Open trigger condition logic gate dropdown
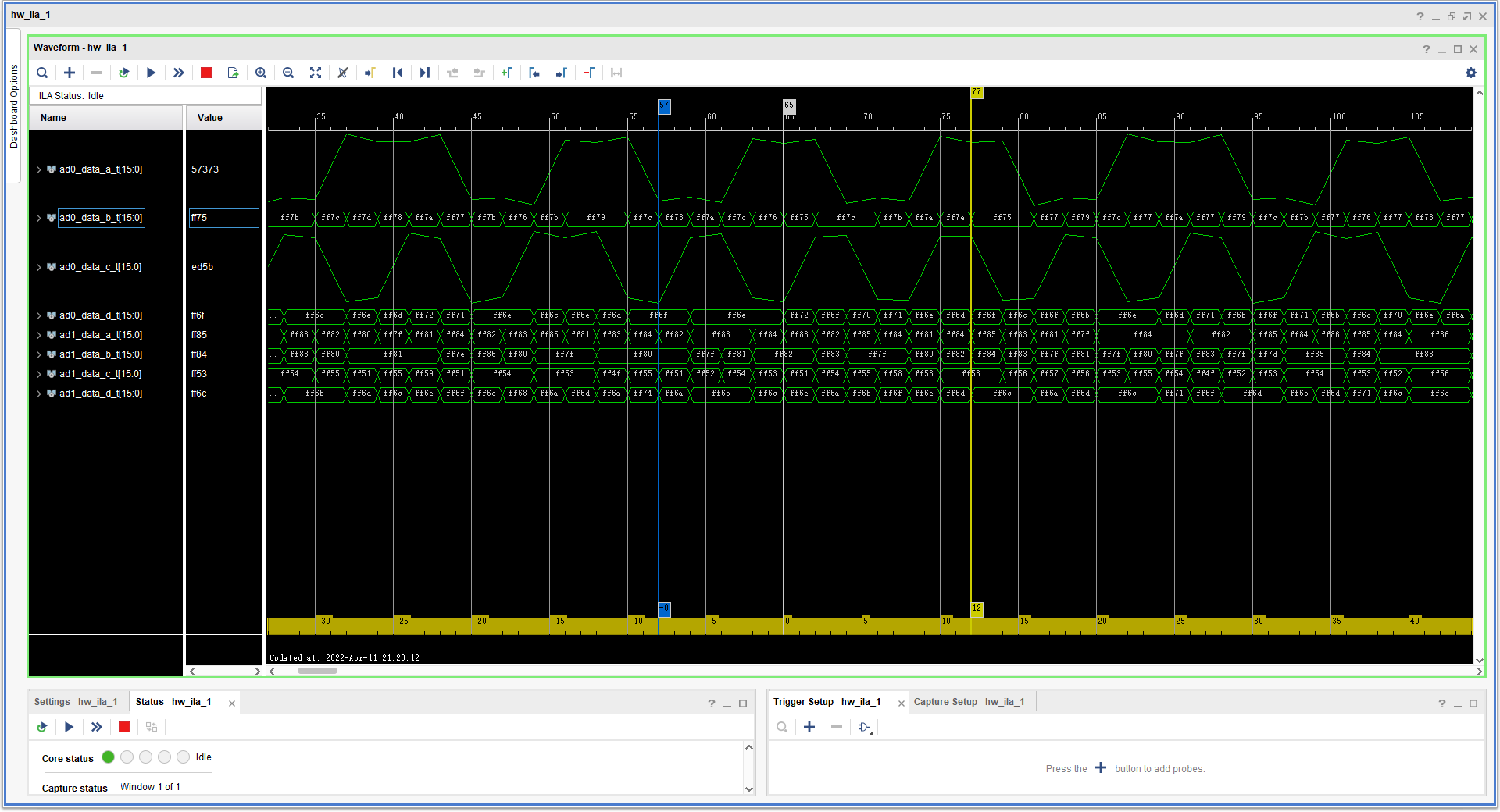Viewport: 1500px width, 812px height. tap(865, 727)
